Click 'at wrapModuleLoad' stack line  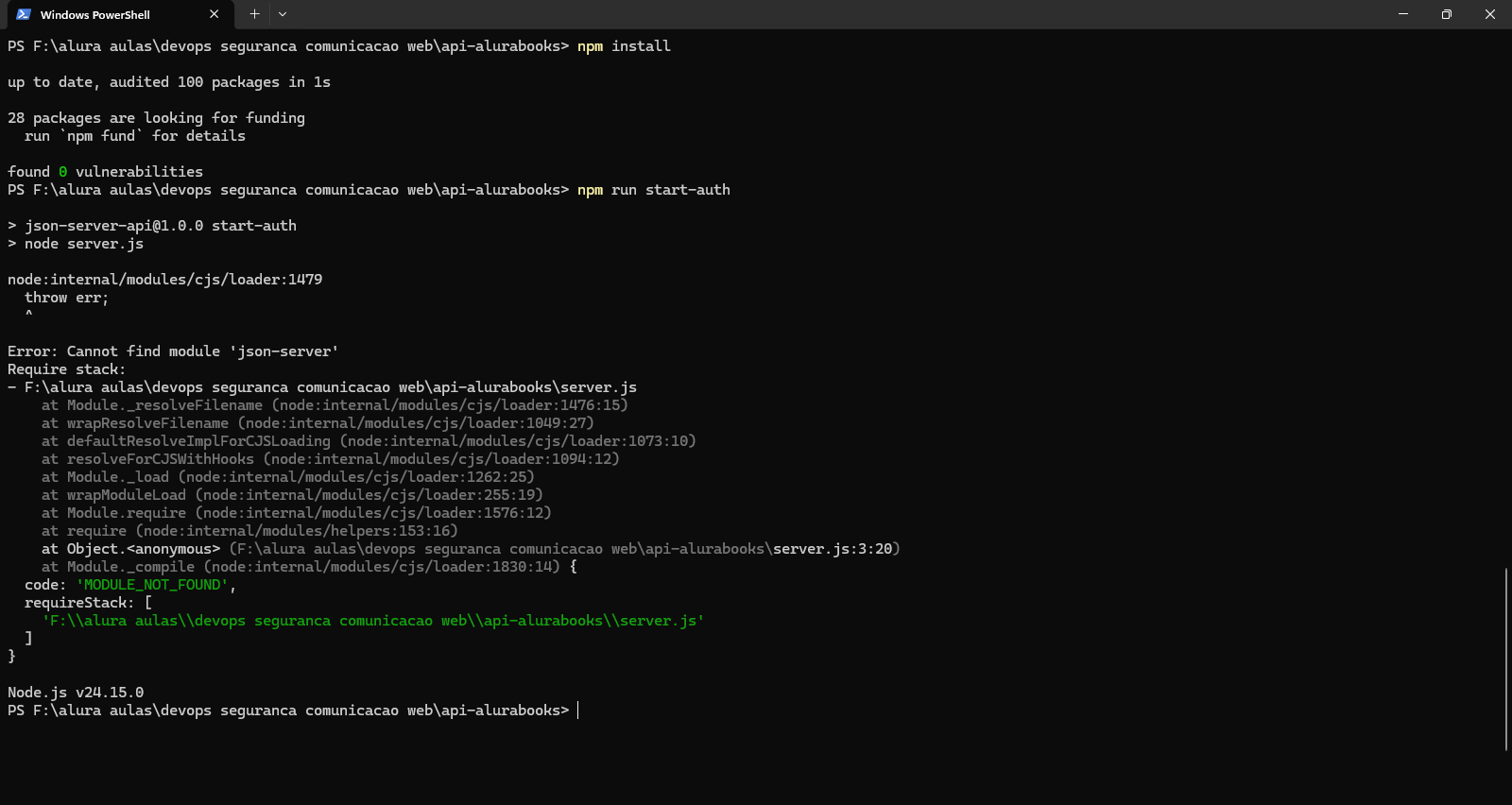coord(292,495)
